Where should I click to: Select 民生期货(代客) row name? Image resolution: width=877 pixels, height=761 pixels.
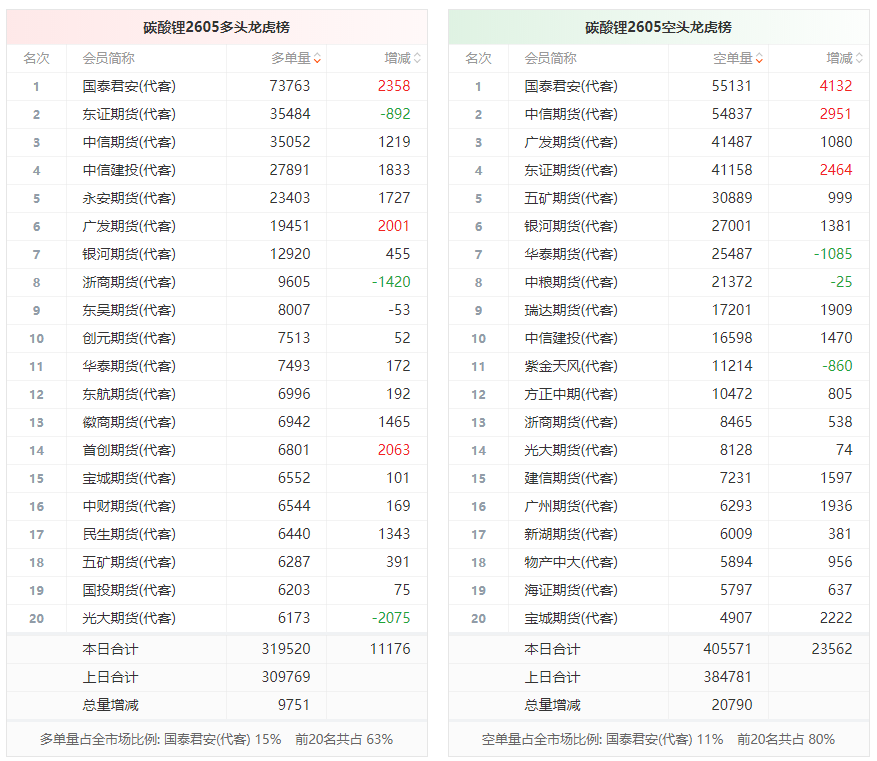[x=129, y=534]
